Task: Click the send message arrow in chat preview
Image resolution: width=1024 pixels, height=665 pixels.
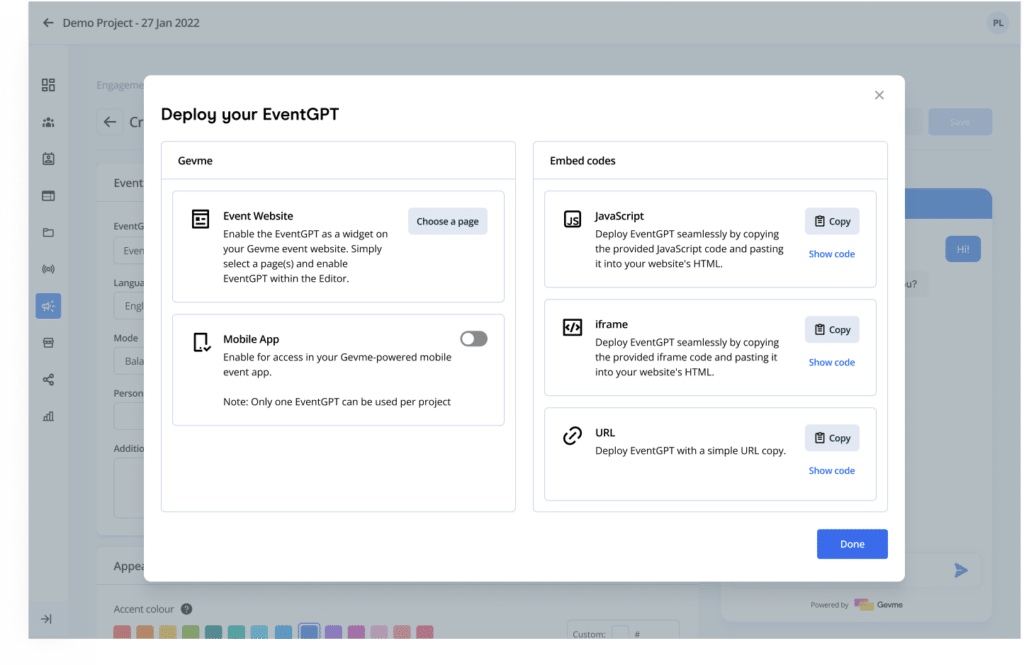Action: point(960,570)
